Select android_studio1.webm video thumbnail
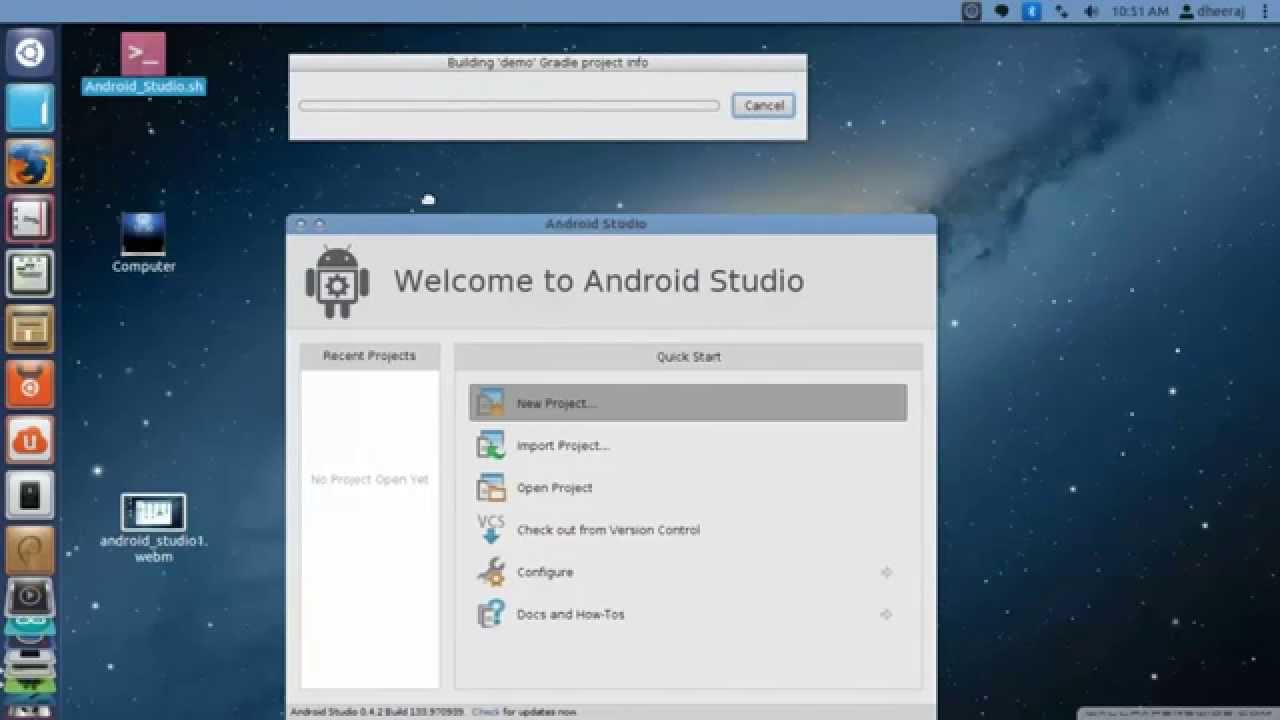The image size is (1280, 720). pyautogui.click(x=153, y=512)
